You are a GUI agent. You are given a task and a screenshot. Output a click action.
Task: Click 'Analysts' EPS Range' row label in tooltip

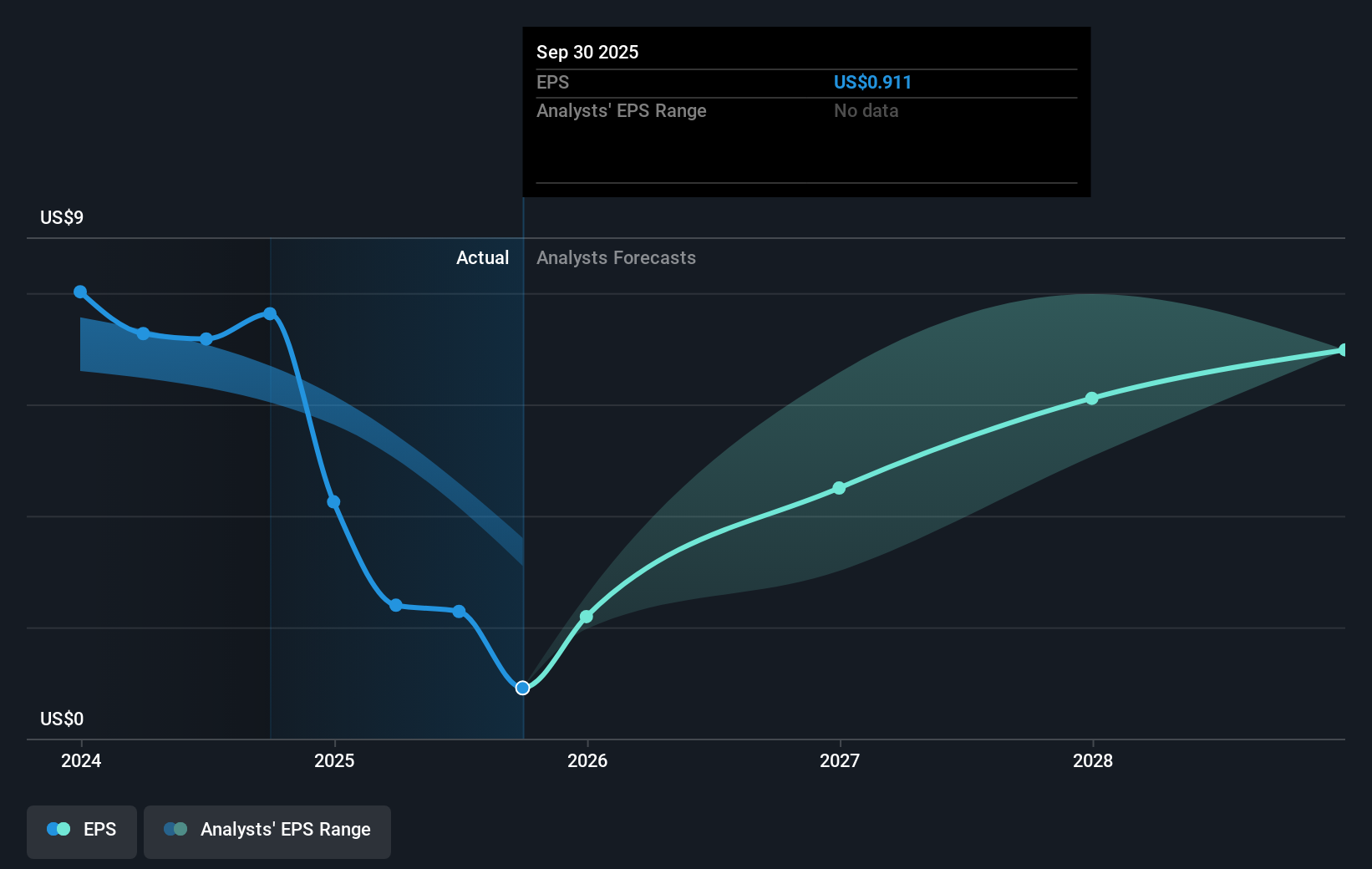(621, 110)
